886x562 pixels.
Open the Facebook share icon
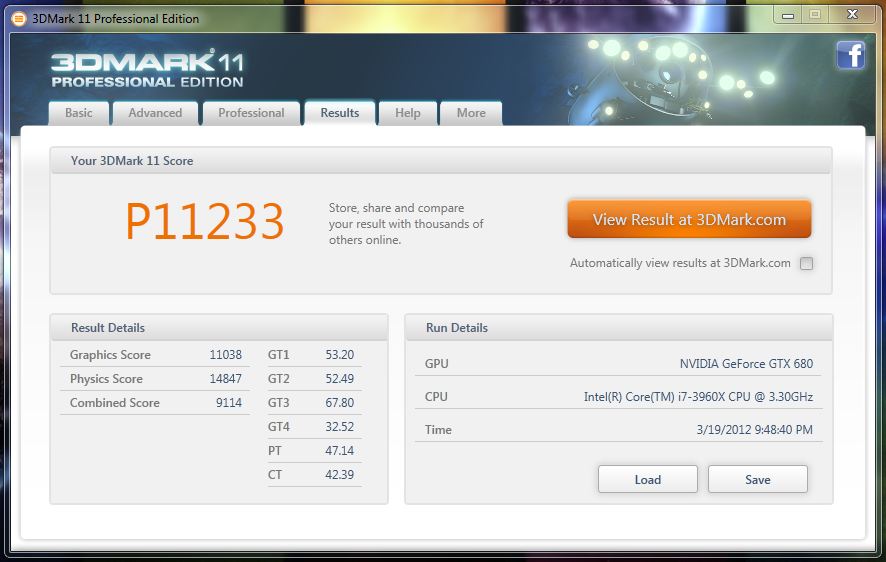[x=850, y=55]
